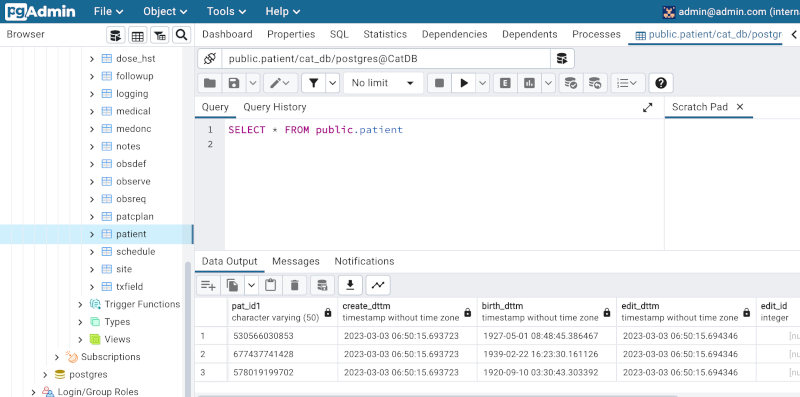Open the Query Tool browser icon
Image resolution: width=800 pixels, height=397 pixels.
116,35
